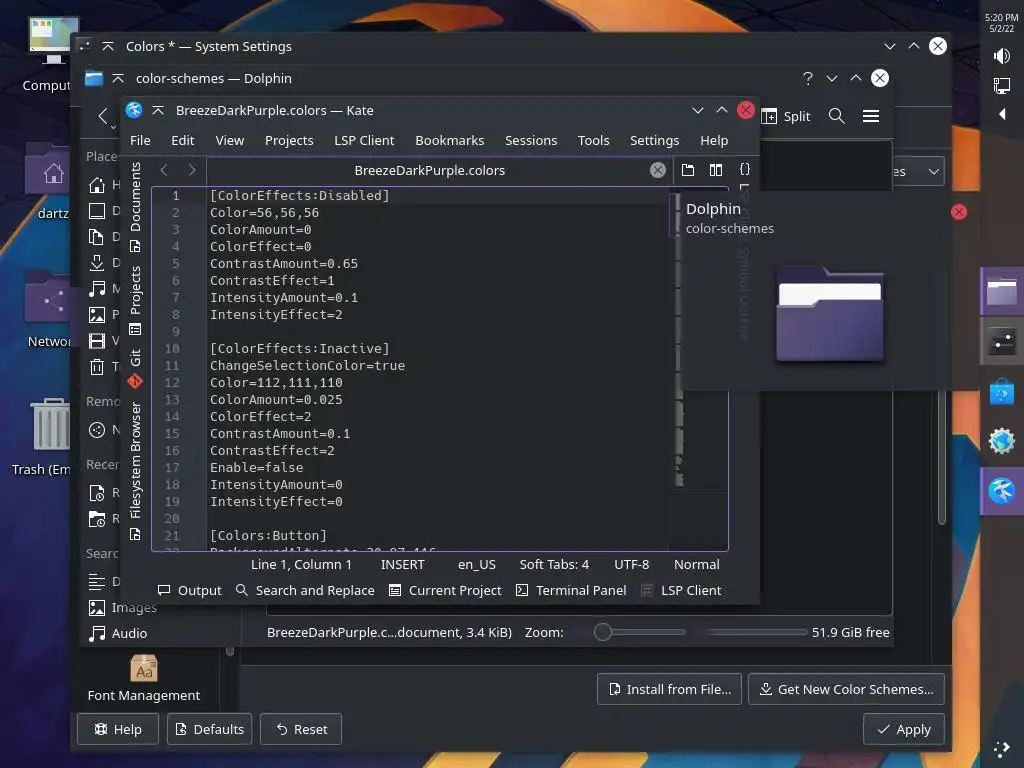Expand hidden system tray icons arrow
This screenshot has height=768, width=1024.
point(1001,114)
